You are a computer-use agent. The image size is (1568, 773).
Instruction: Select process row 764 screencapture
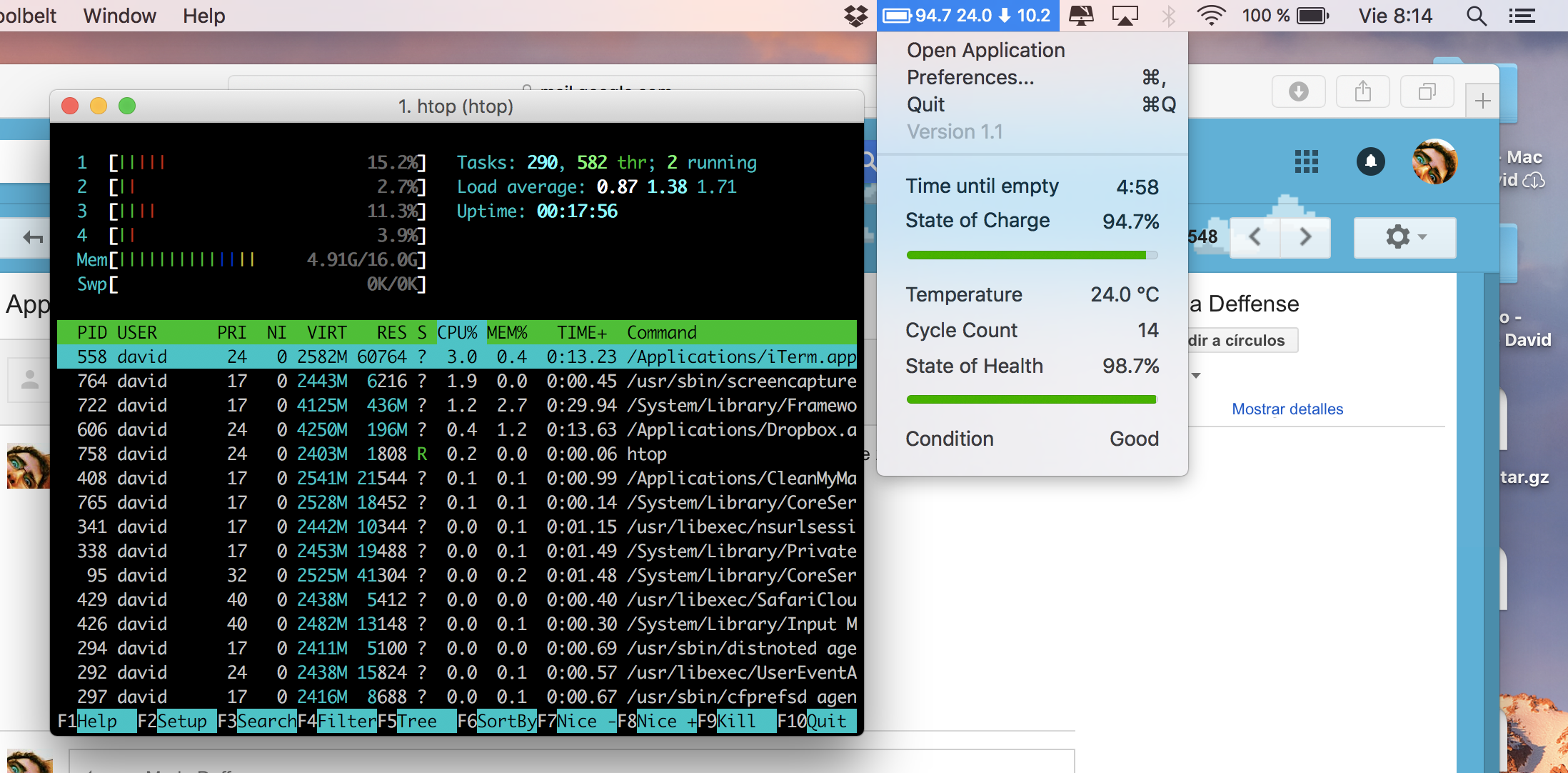[457, 381]
